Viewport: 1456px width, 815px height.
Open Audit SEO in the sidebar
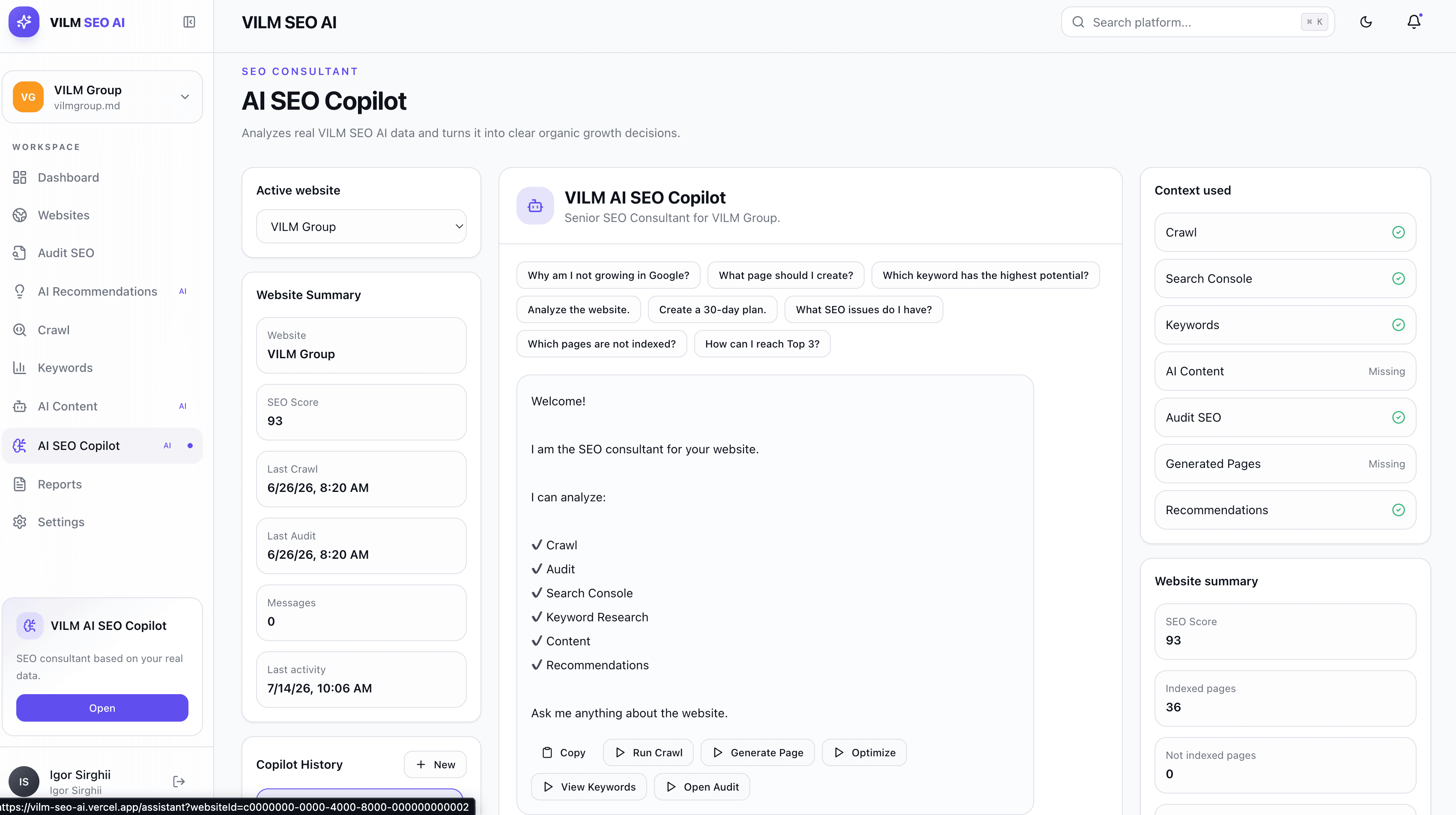[x=102, y=253]
